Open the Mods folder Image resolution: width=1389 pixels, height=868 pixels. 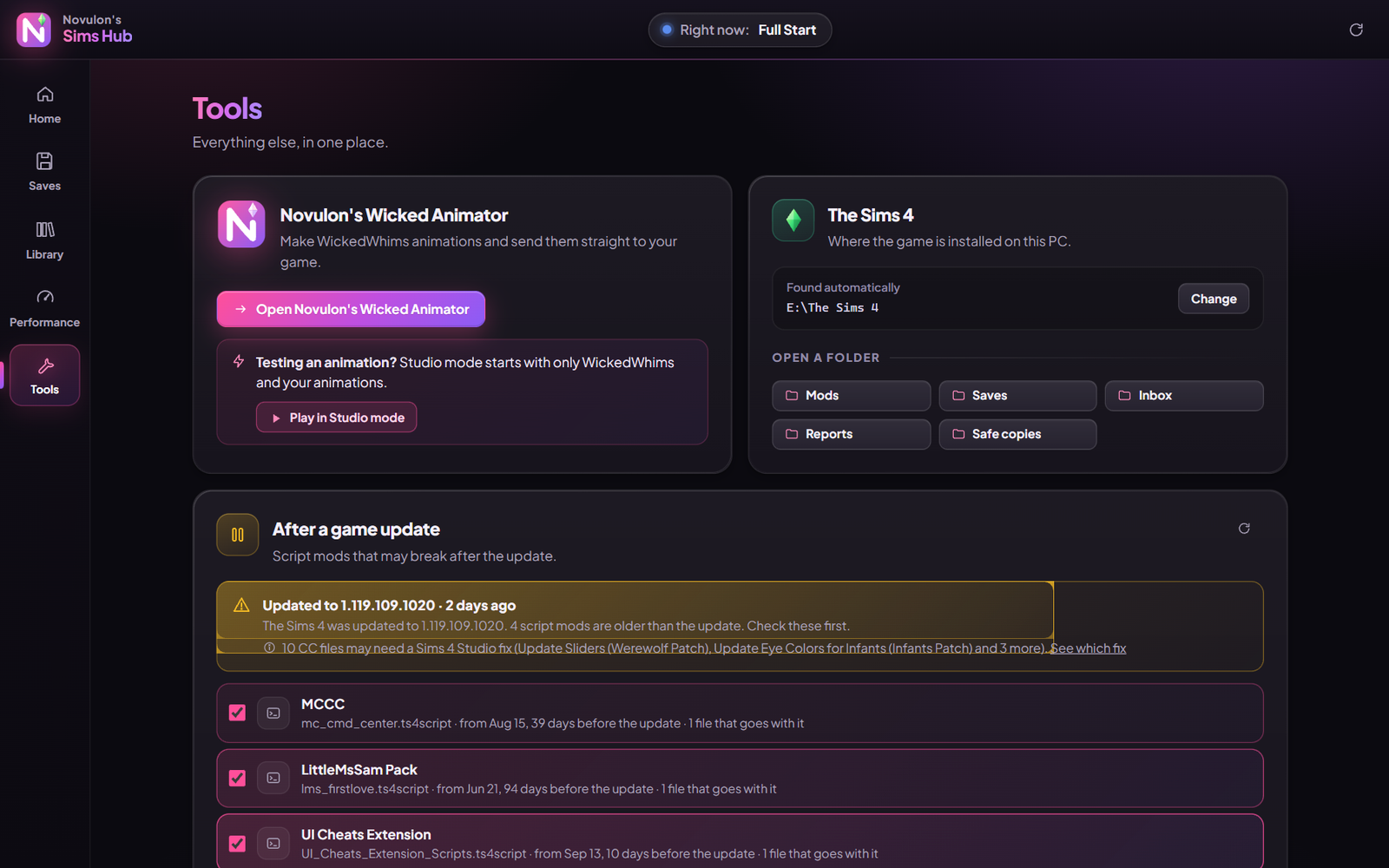(852, 396)
